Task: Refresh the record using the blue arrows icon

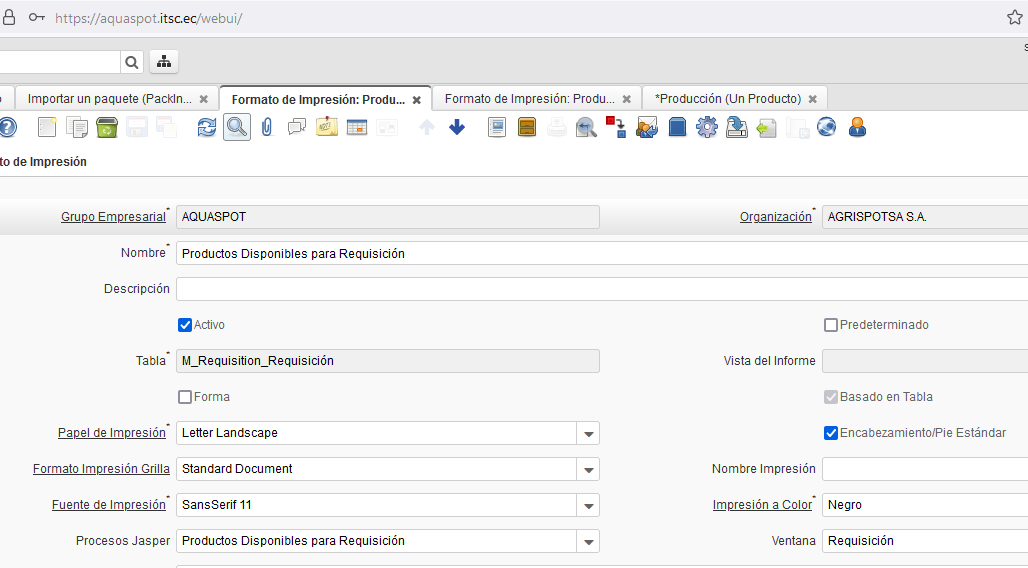Action: click(207, 127)
